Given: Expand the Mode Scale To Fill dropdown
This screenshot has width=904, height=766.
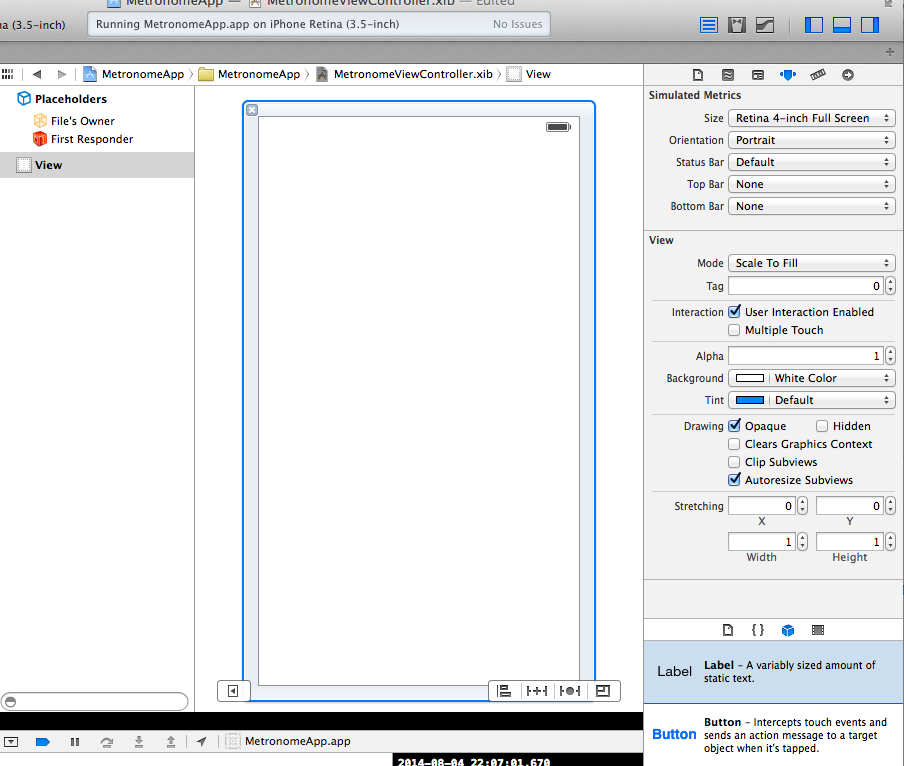Looking at the screenshot, I should tap(811, 263).
